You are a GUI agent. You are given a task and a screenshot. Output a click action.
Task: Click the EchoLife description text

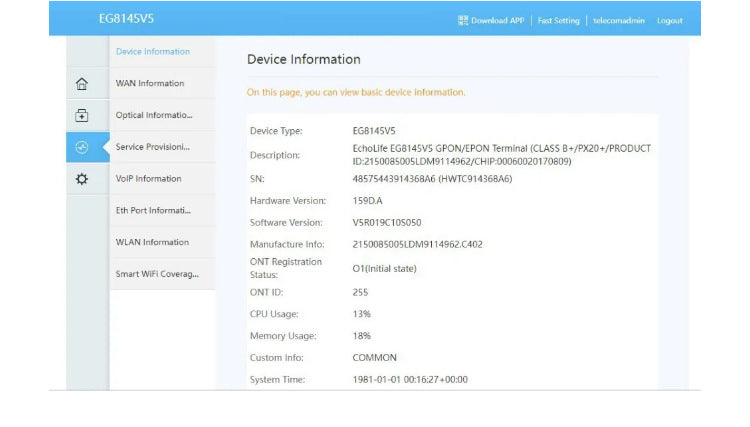(x=502, y=155)
